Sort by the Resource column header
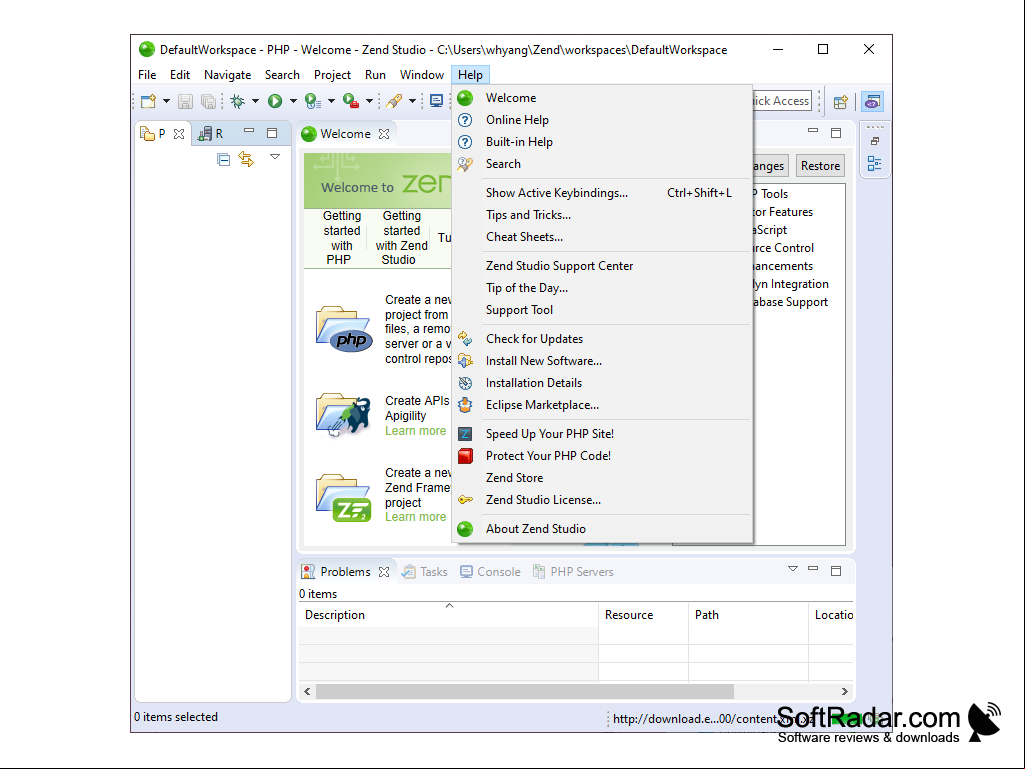The image size is (1025, 769). tap(643, 615)
